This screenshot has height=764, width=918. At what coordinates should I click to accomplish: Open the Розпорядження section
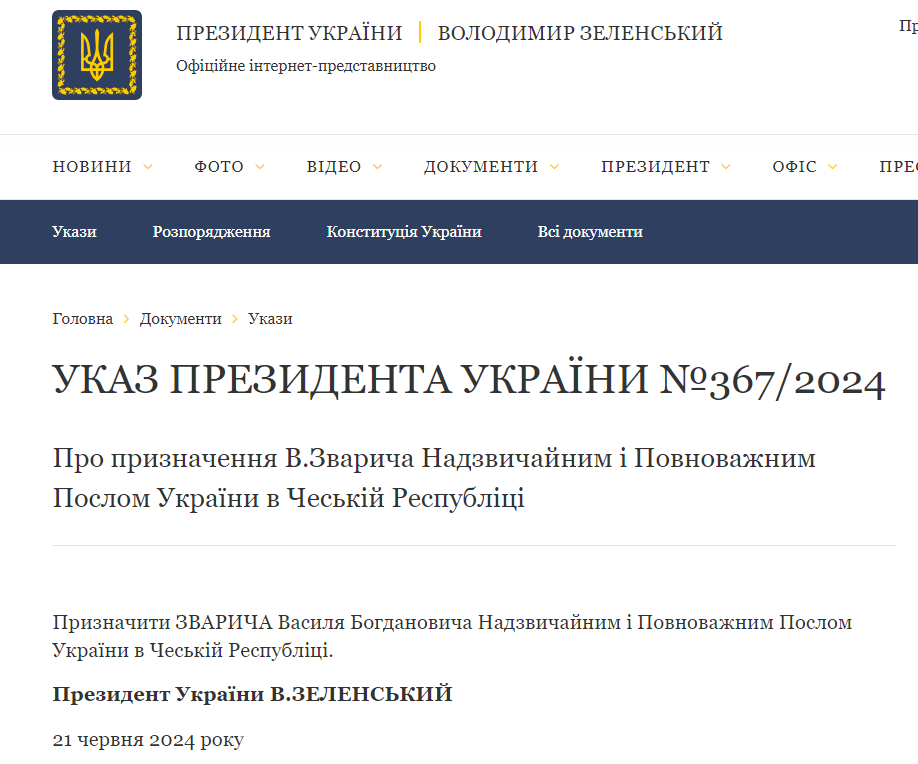point(211,231)
